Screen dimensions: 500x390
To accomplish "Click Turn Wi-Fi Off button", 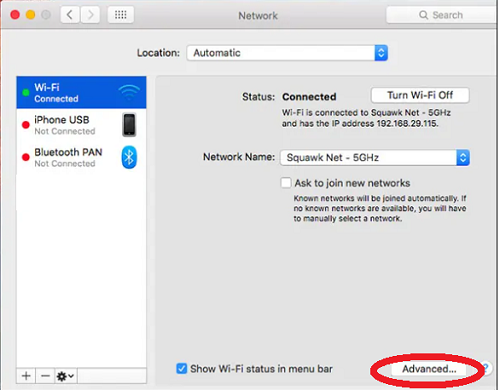I will (420, 95).
